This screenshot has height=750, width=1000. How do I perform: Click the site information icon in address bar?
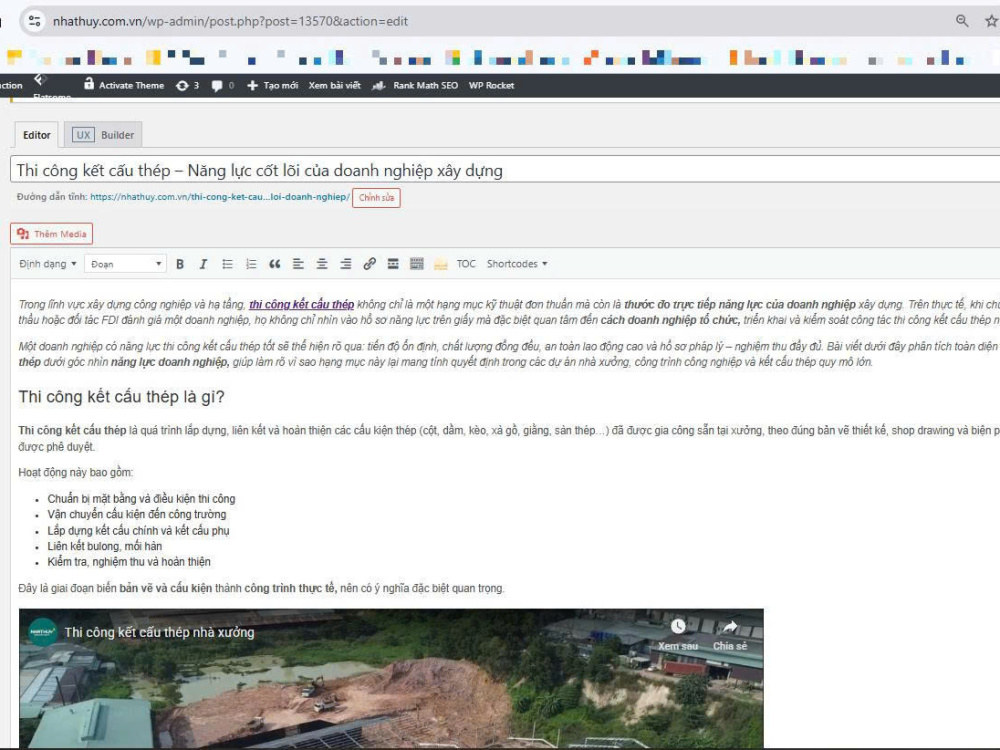click(x=35, y=21)
